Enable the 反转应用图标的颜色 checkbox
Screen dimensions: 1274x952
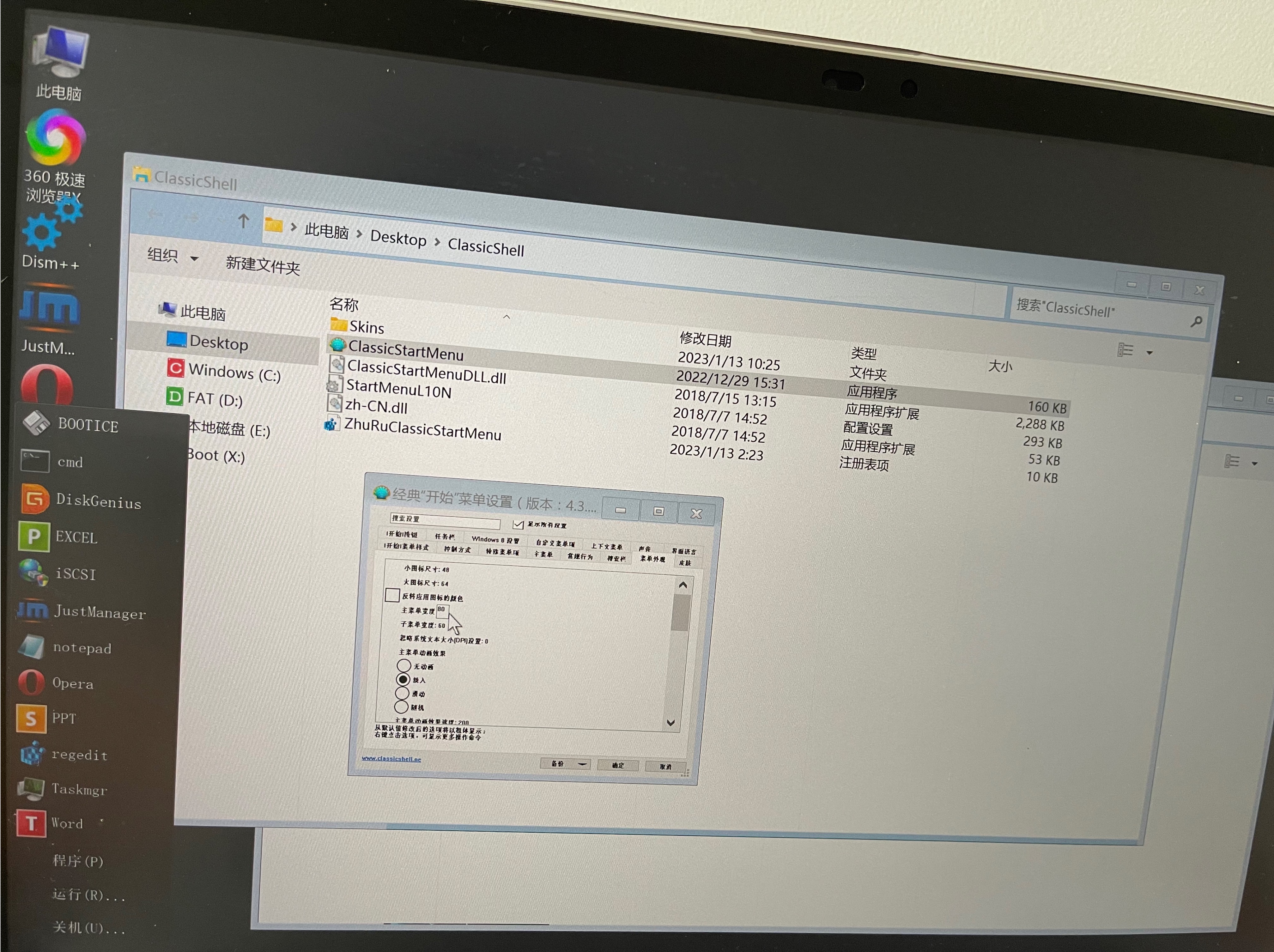[x=392, y=595]
